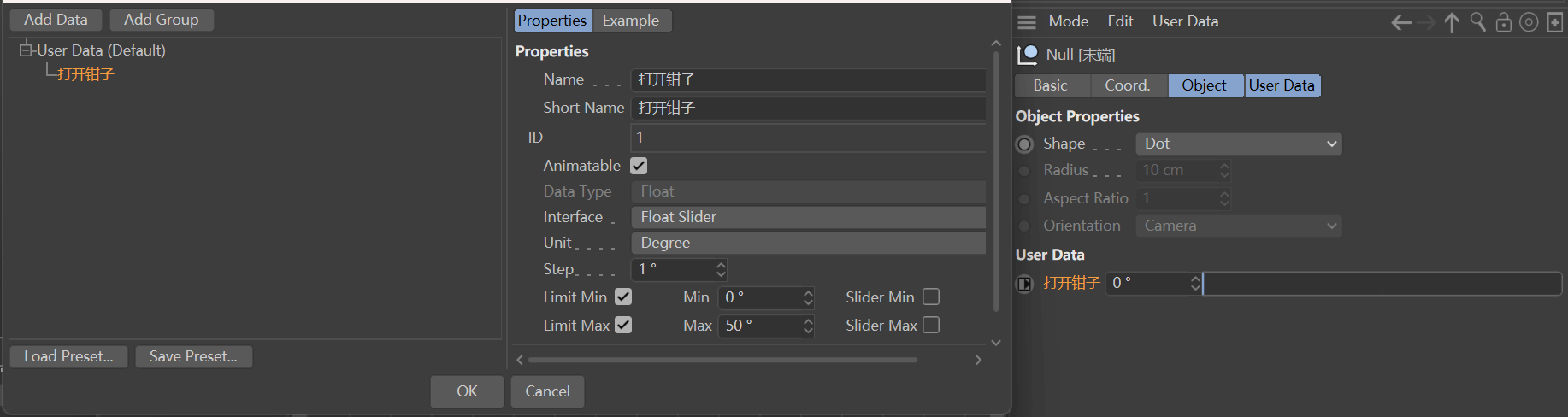
Task: Open the Unit Degree dropdown
Action: (808, 243)
